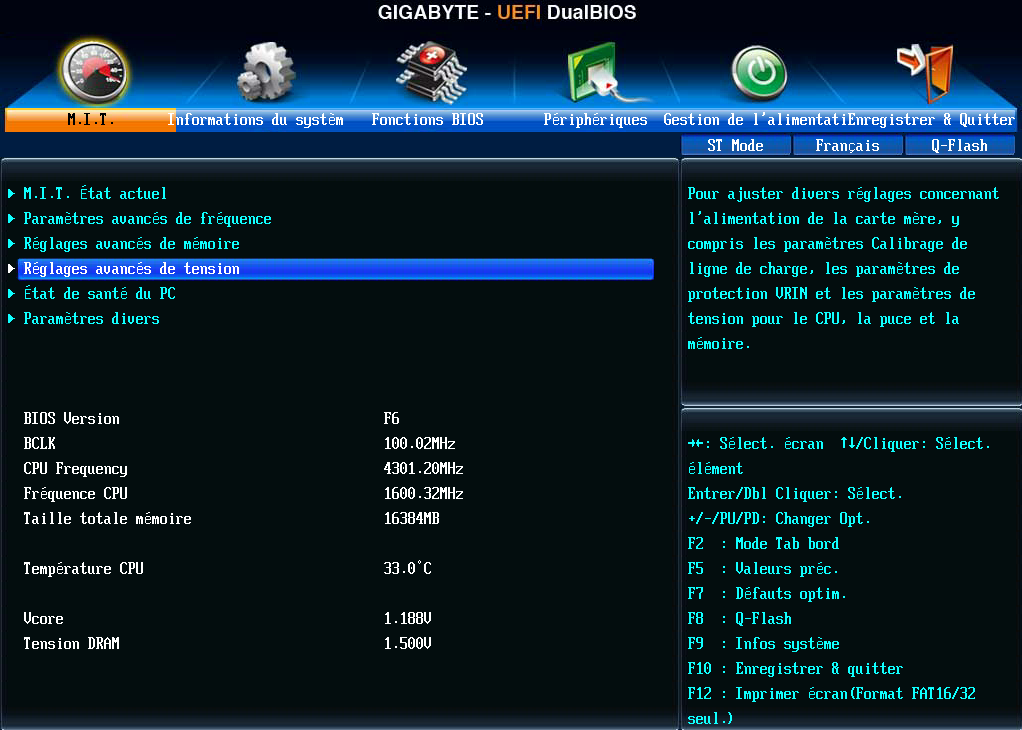Click the F12 Imprimer écran hint
Image resolution: width=1022 pixels, height=730 pixels.
[x=832, y=706]
